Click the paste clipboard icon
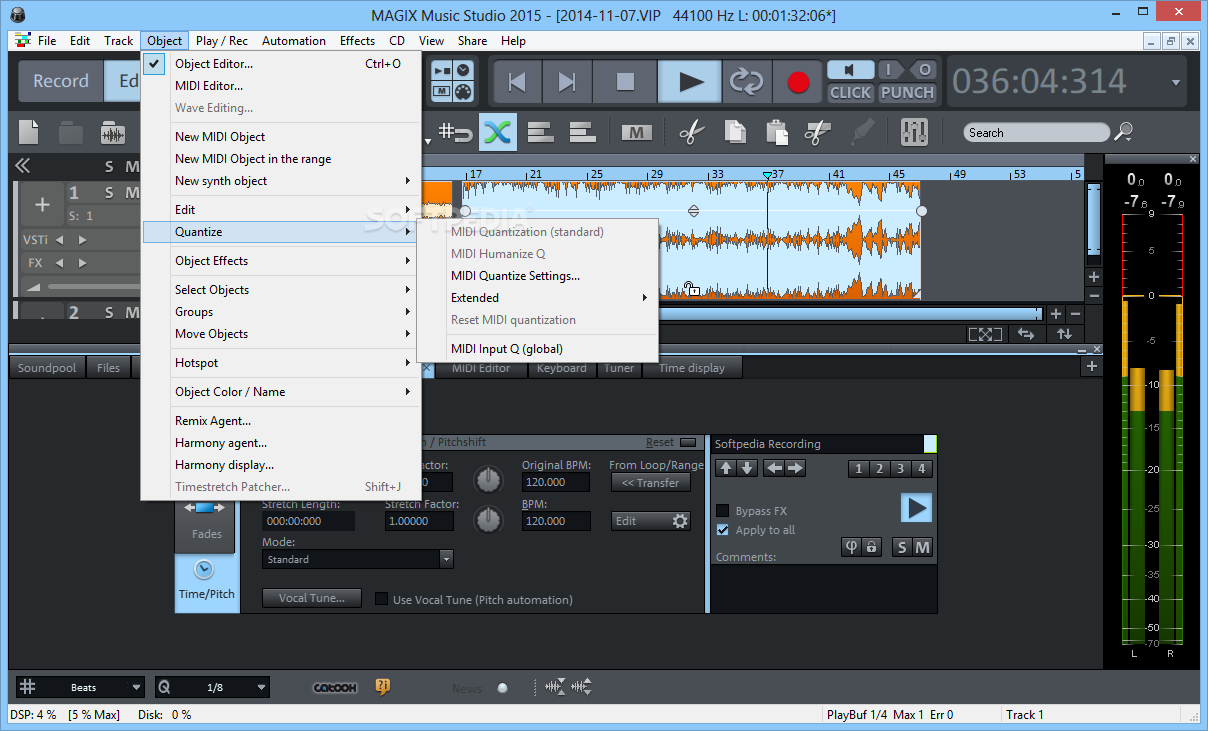Screen dimensions: 1208x731 [776, 132]
